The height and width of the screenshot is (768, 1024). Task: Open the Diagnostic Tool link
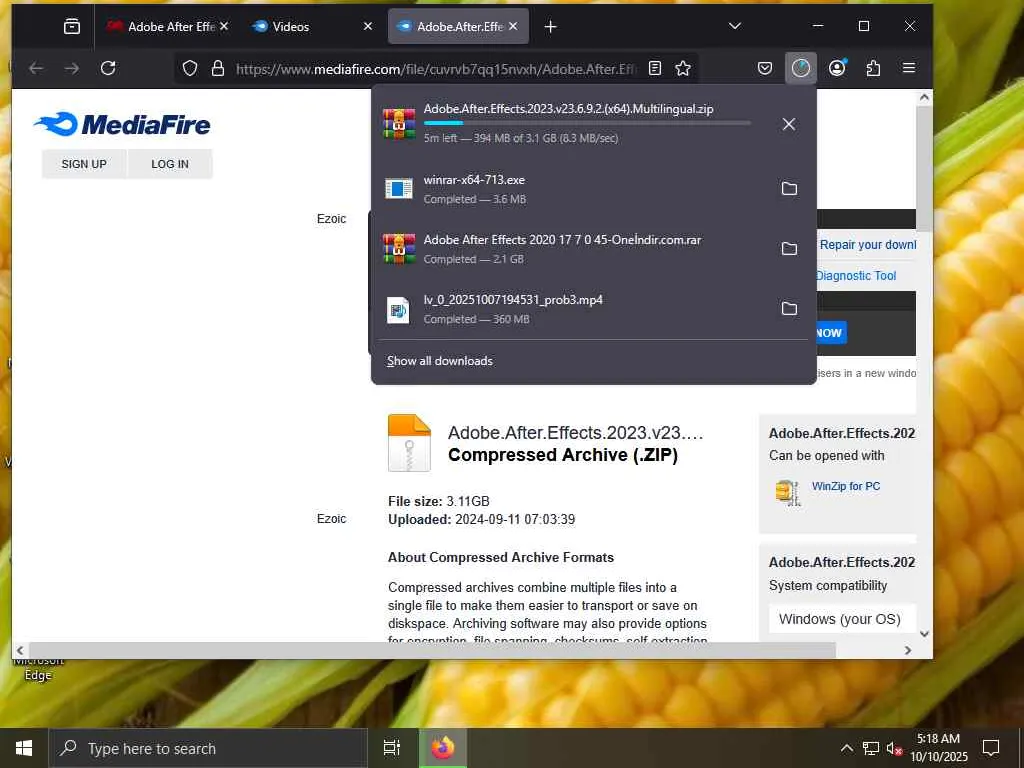pos(856,276)
